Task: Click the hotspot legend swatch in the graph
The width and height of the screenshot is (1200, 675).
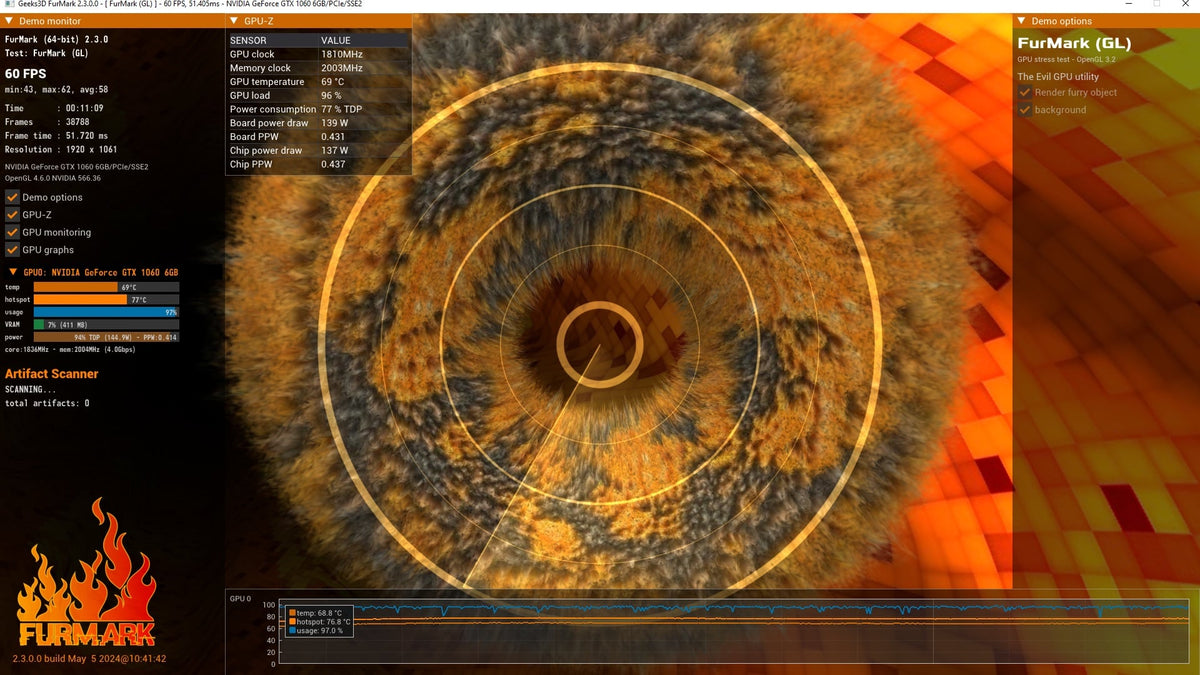Action: tap(292, 622)
